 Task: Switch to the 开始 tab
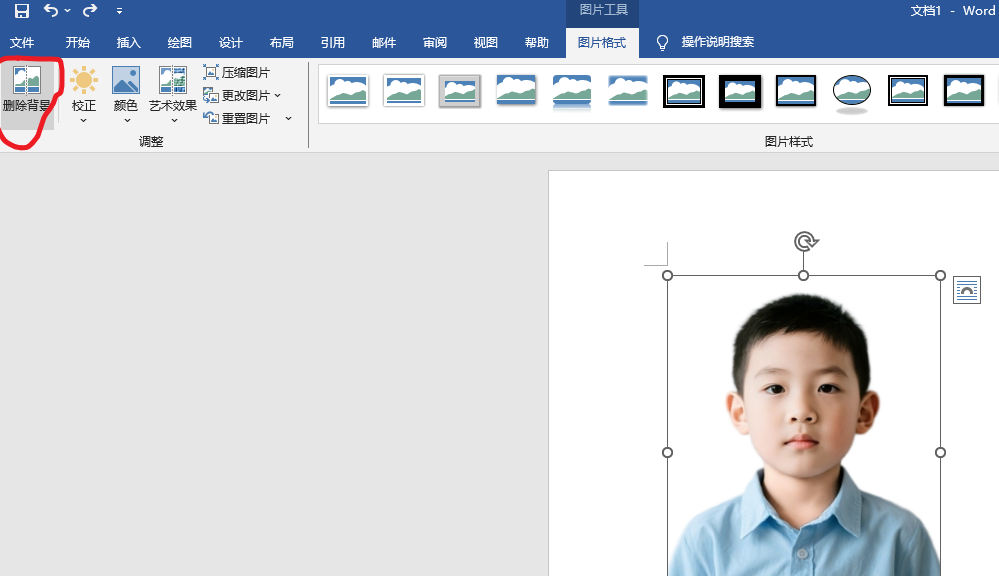click(x=78, y=42)
